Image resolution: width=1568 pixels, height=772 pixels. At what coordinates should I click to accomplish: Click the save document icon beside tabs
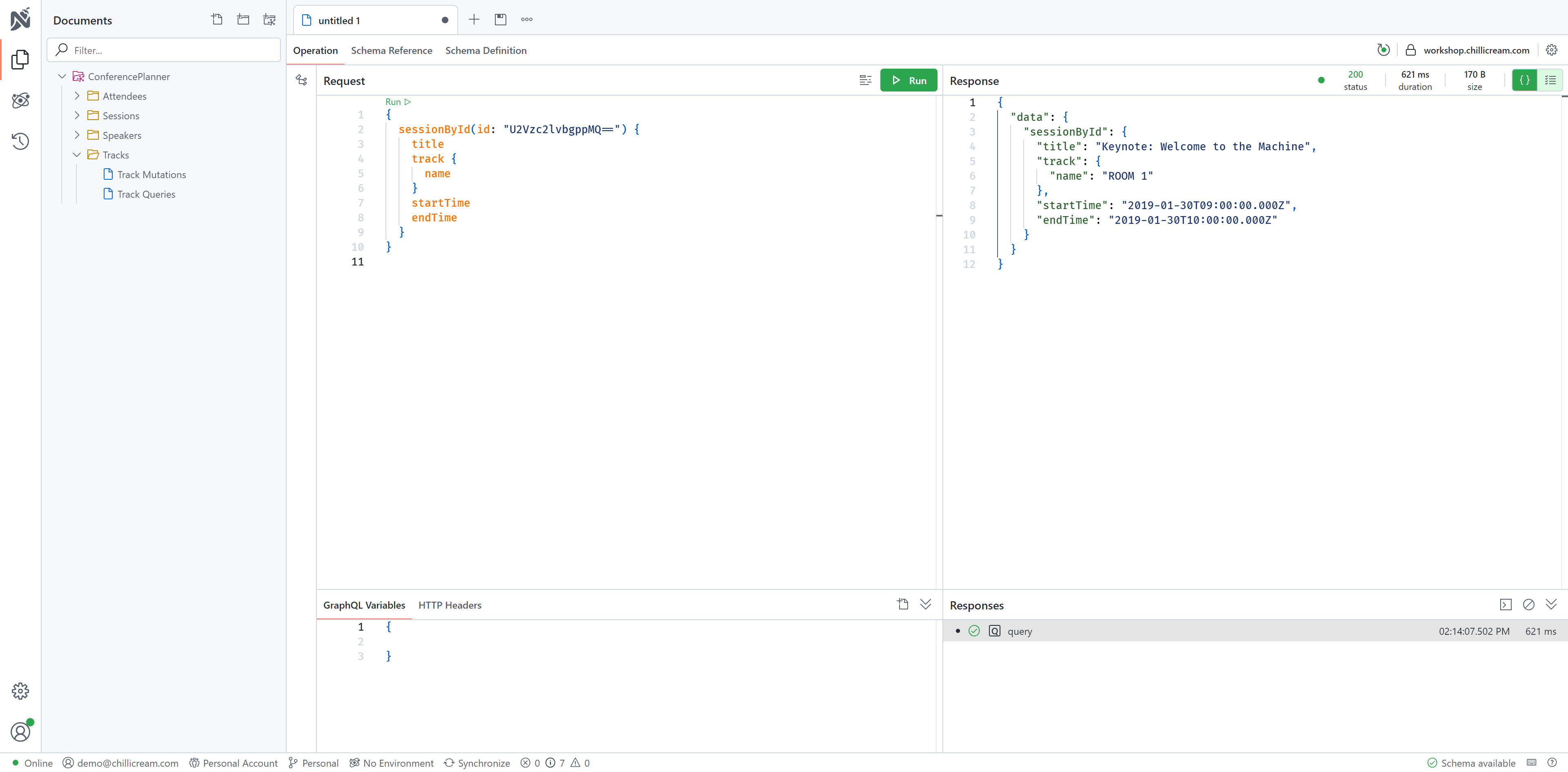click(x=500, y=20)
